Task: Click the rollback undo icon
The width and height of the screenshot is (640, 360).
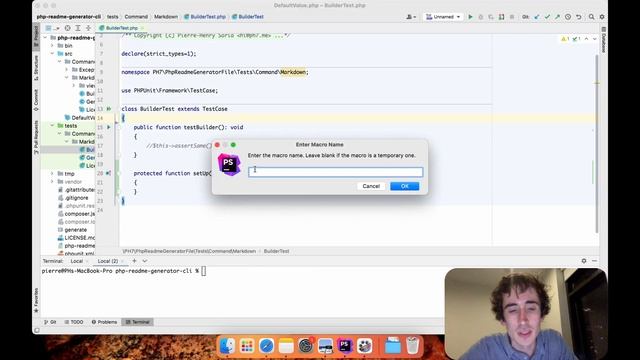Action: pyautogui.click(x=578, y=17)
